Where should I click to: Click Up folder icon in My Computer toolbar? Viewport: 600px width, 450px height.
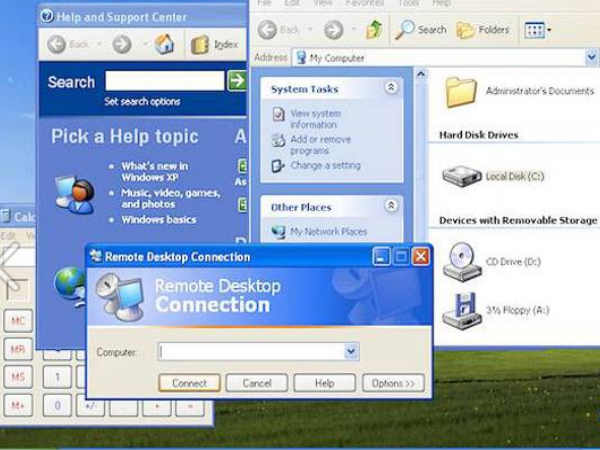click(373, 30)
